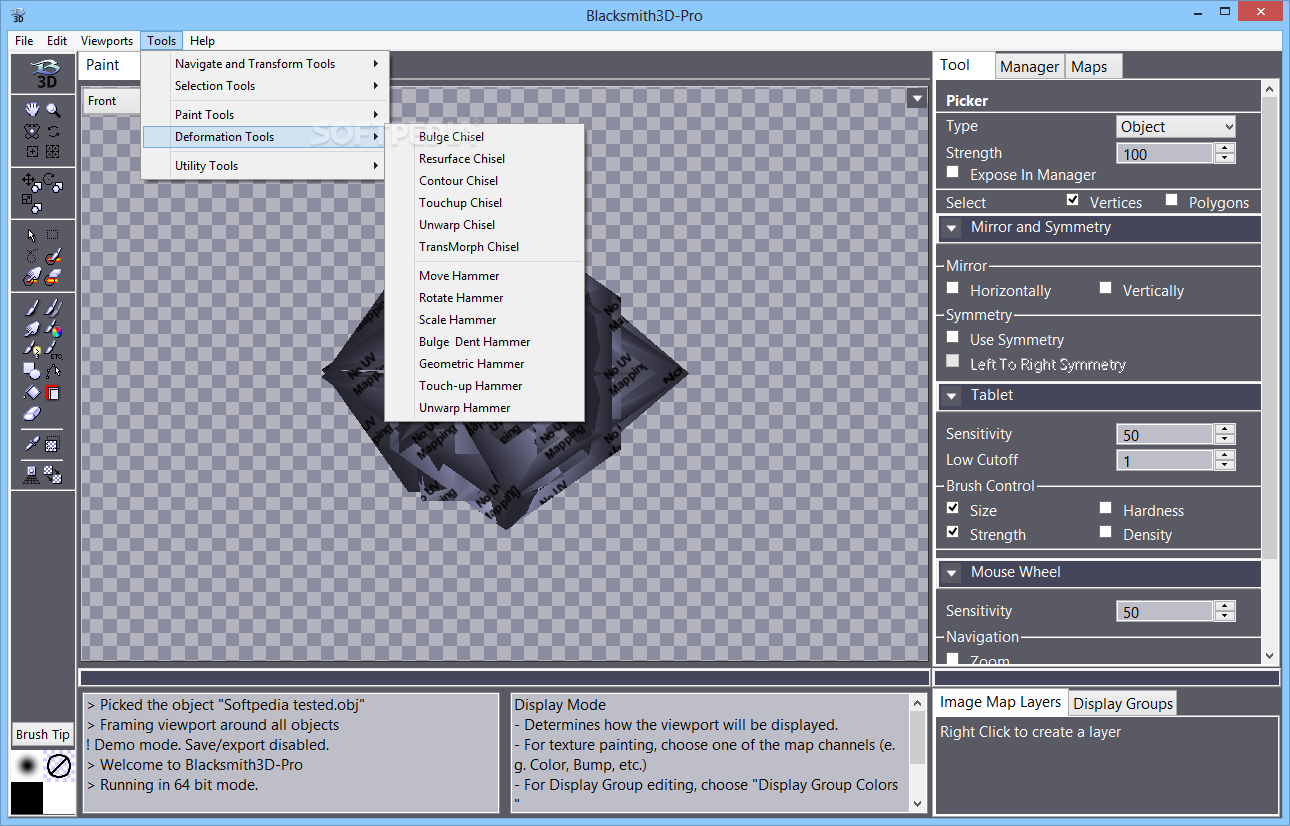Enable Brush Control Hardness checkbox
Image resolution: width=1290 pixels, height=826 pixels.
[x=1105, y=508]
